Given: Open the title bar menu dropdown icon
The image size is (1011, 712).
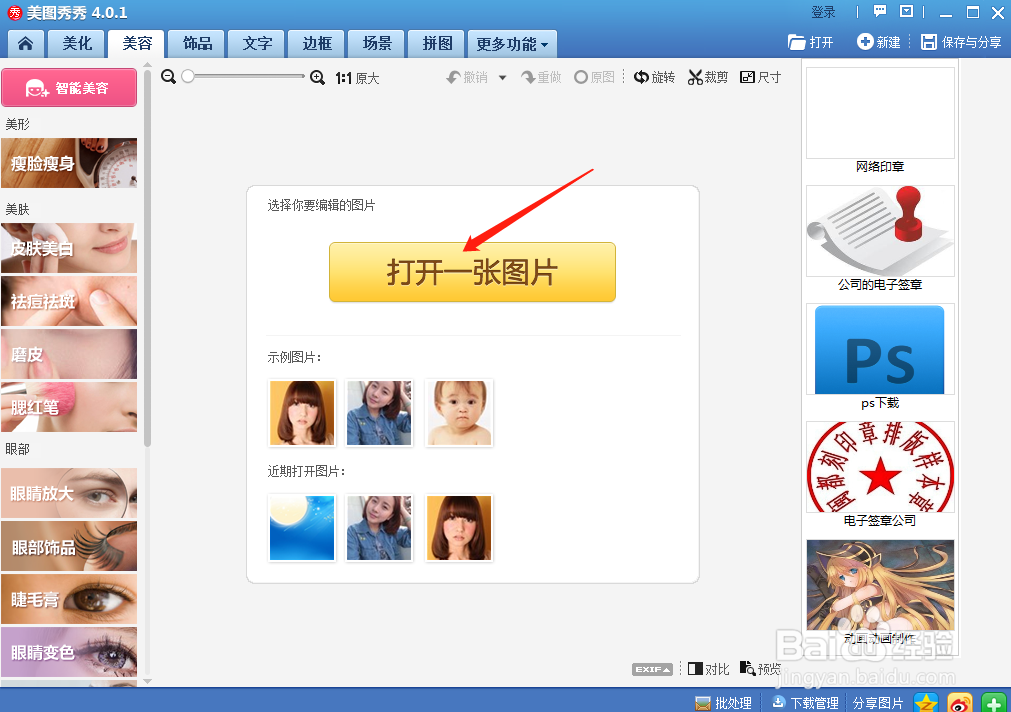Looking at the screenshot, I should (x=907, y=12).
